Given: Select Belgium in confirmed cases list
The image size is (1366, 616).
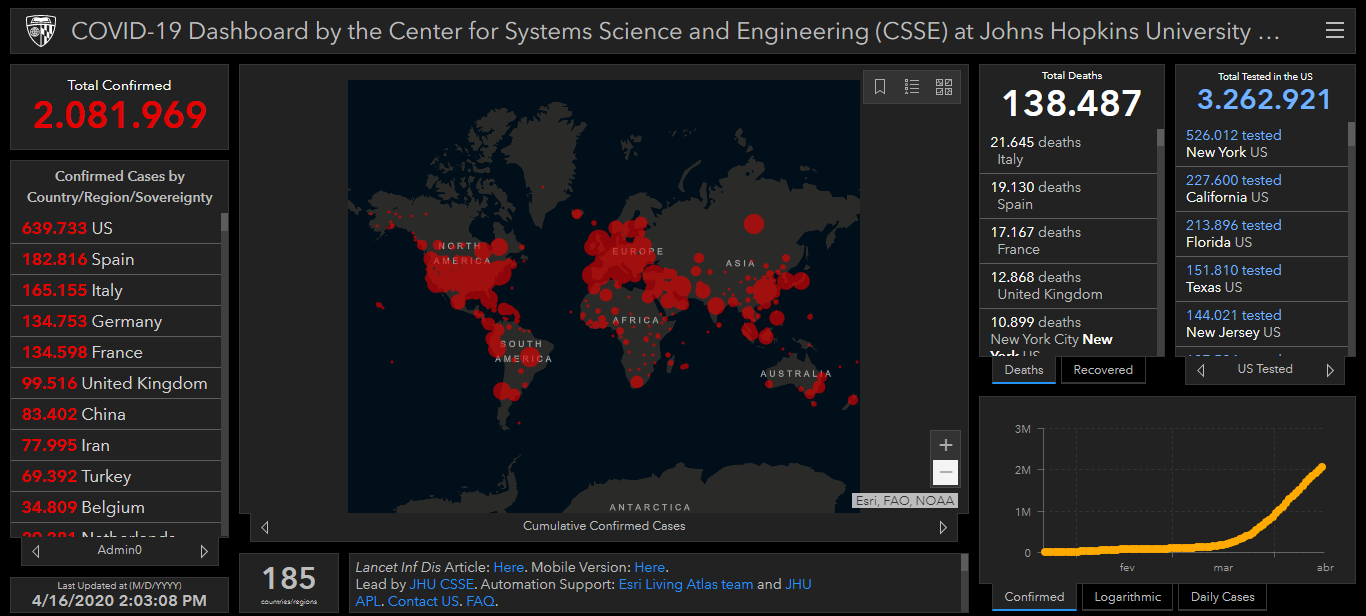Looking at the screenshot, I should click(116, 507).
